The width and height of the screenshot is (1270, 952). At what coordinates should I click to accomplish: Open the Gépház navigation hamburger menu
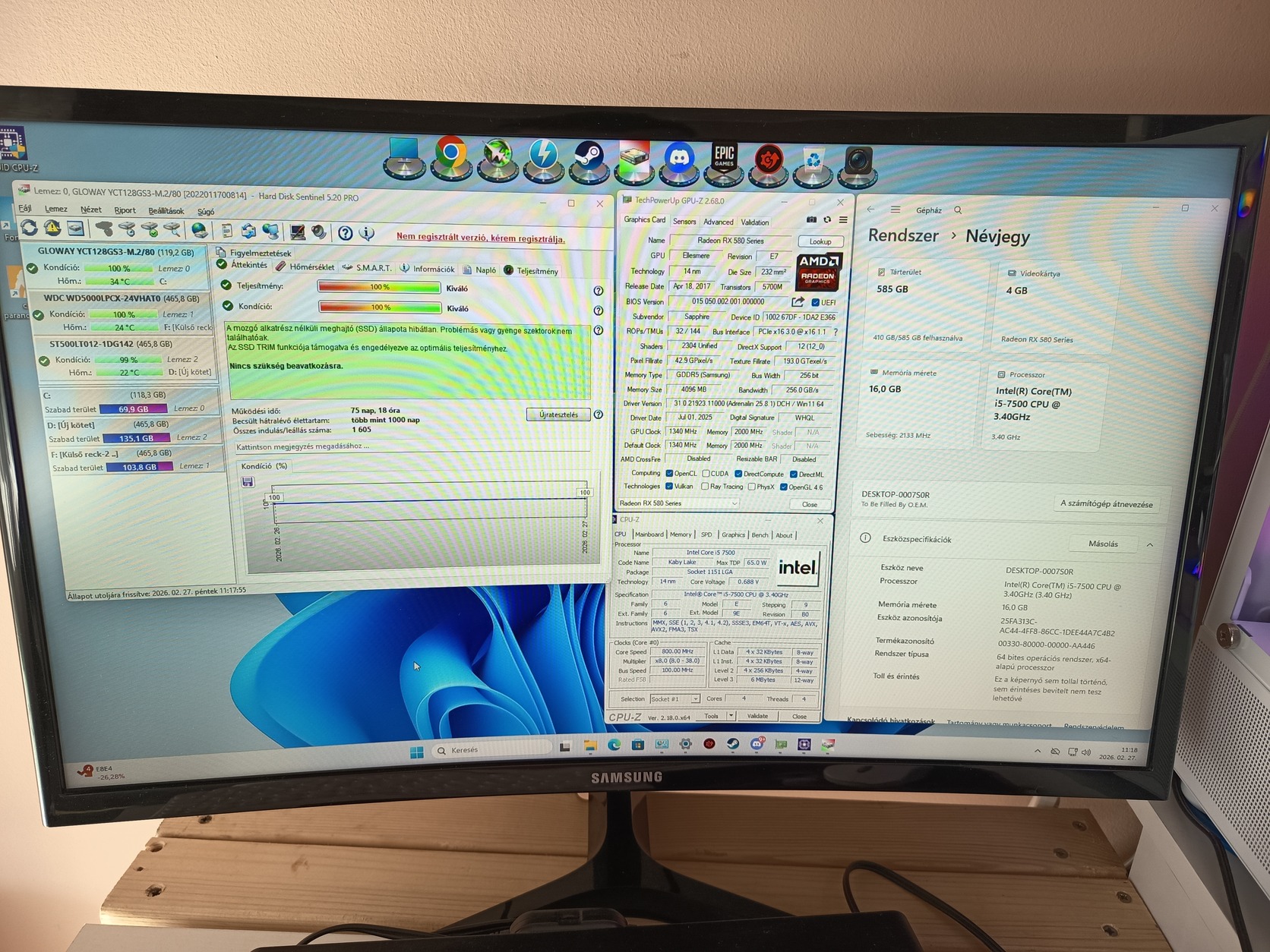click(896, 210)
